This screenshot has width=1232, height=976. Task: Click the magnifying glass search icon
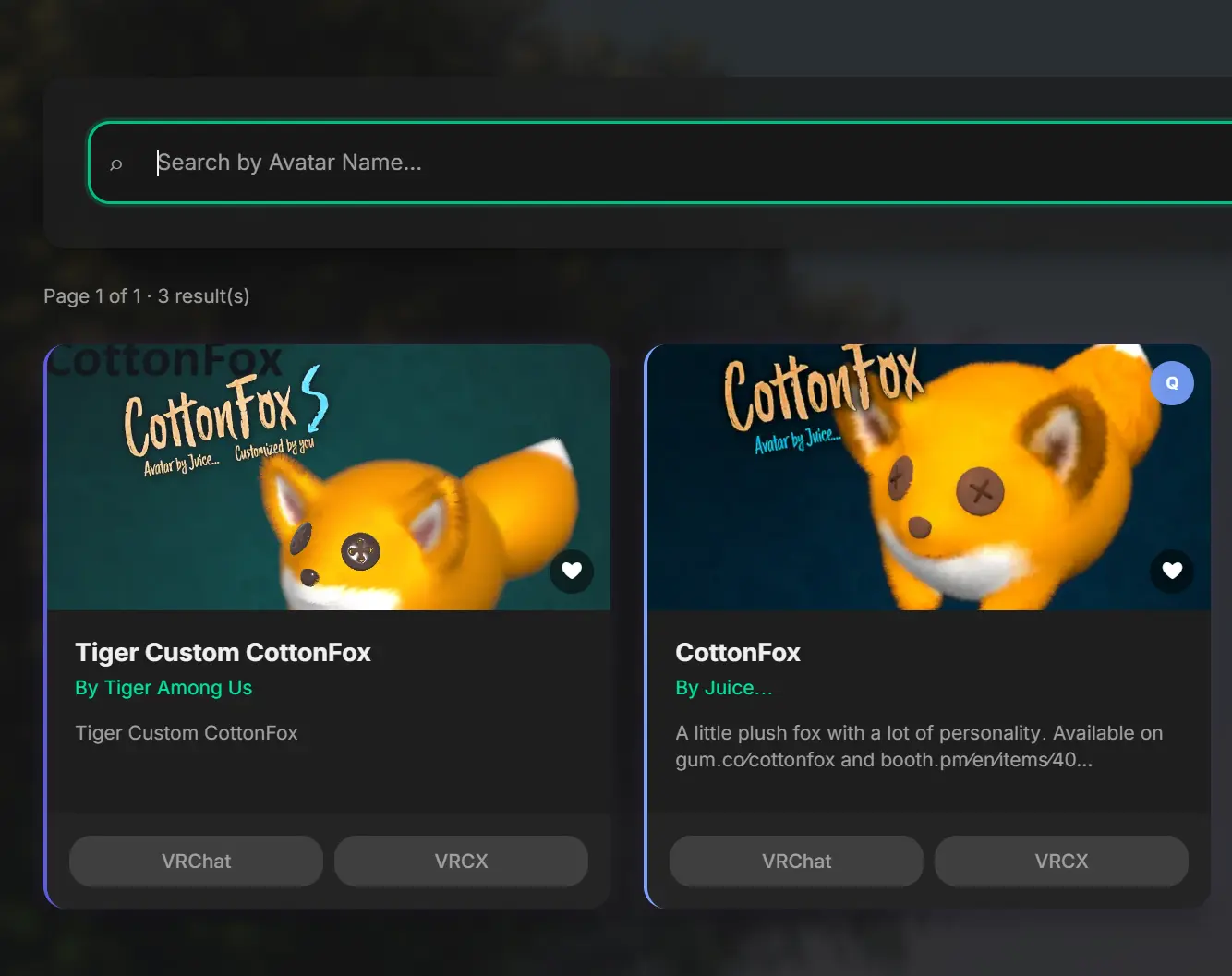click(x=116, y=163)
